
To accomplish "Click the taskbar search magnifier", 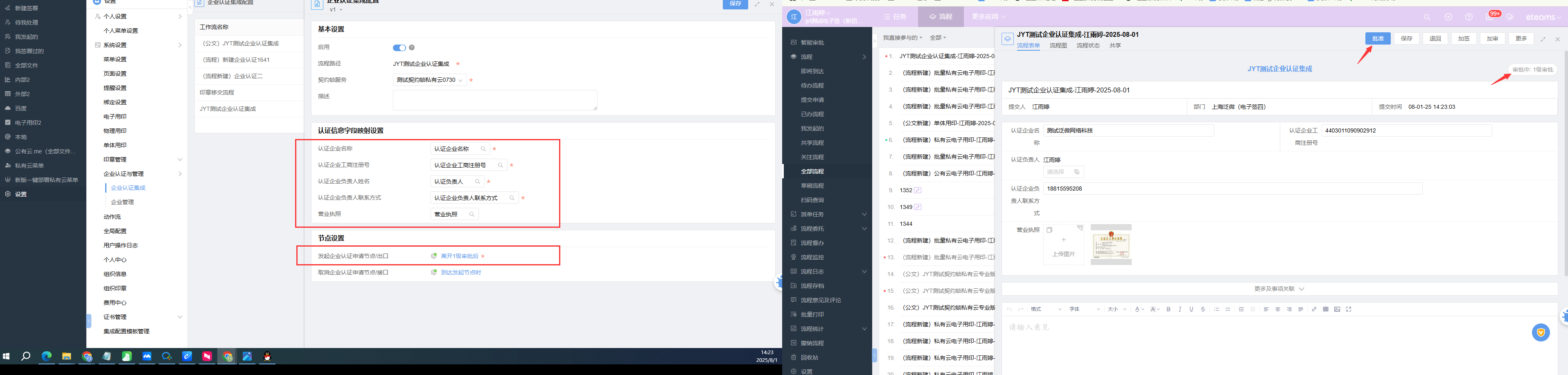I will [x=26, y=357].
